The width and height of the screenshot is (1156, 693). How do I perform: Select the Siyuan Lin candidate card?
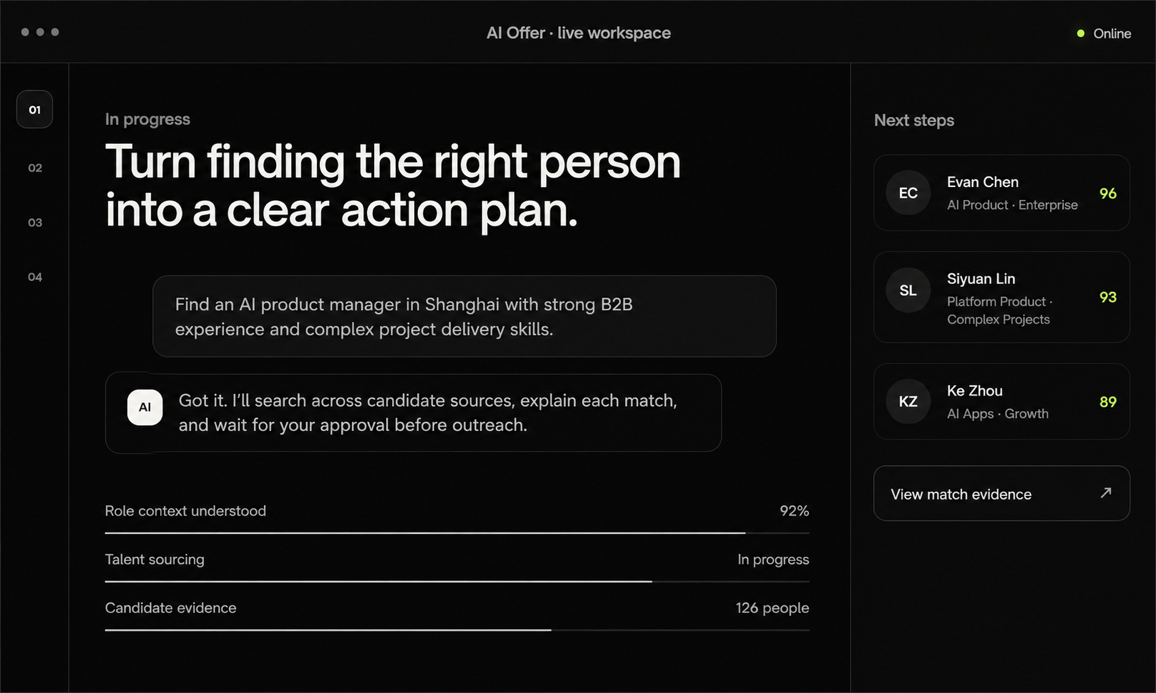(1001, 297)
